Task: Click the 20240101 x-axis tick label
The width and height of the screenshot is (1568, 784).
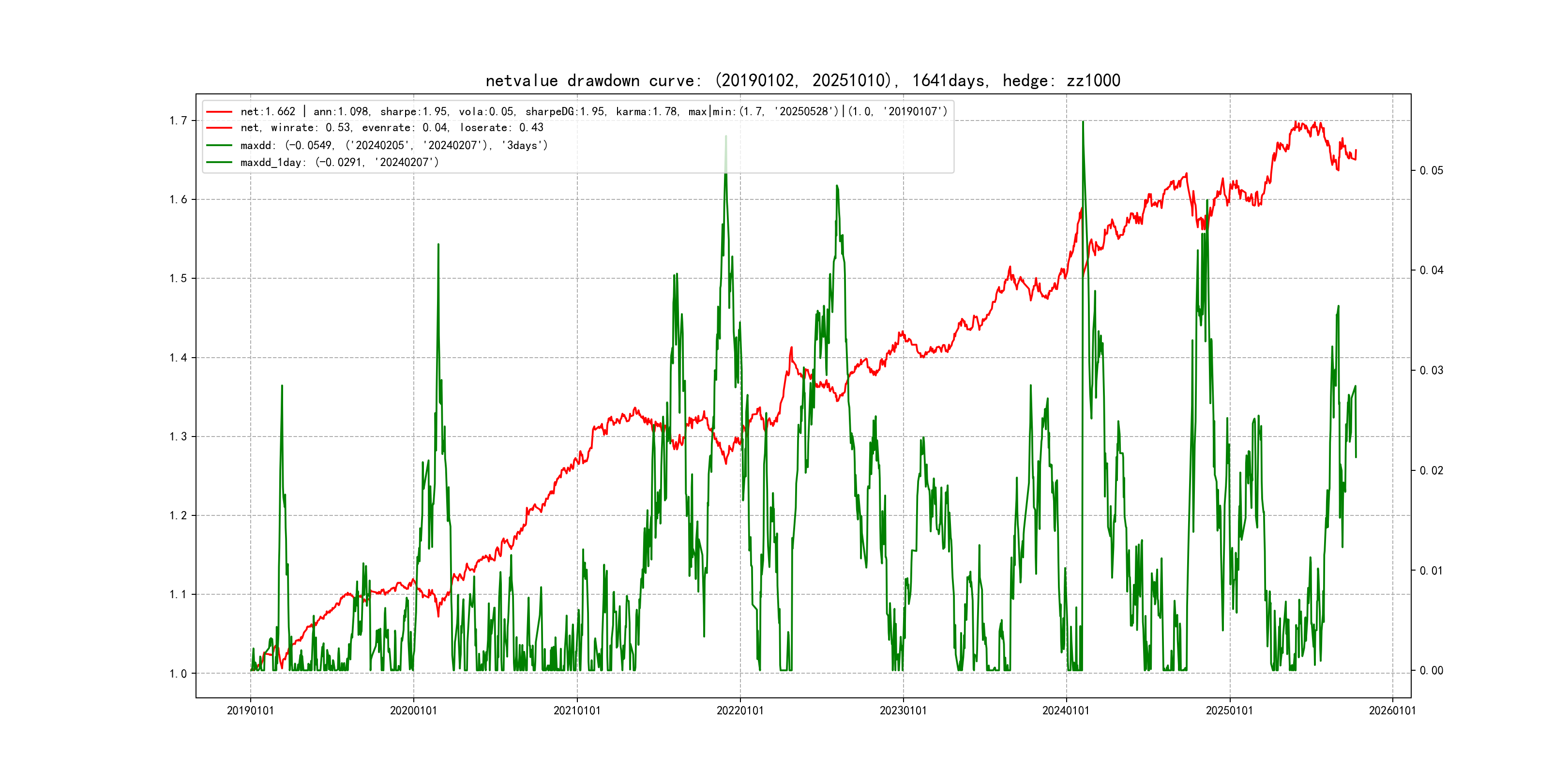Action: pyautogui.click(x=1066, y=711)
